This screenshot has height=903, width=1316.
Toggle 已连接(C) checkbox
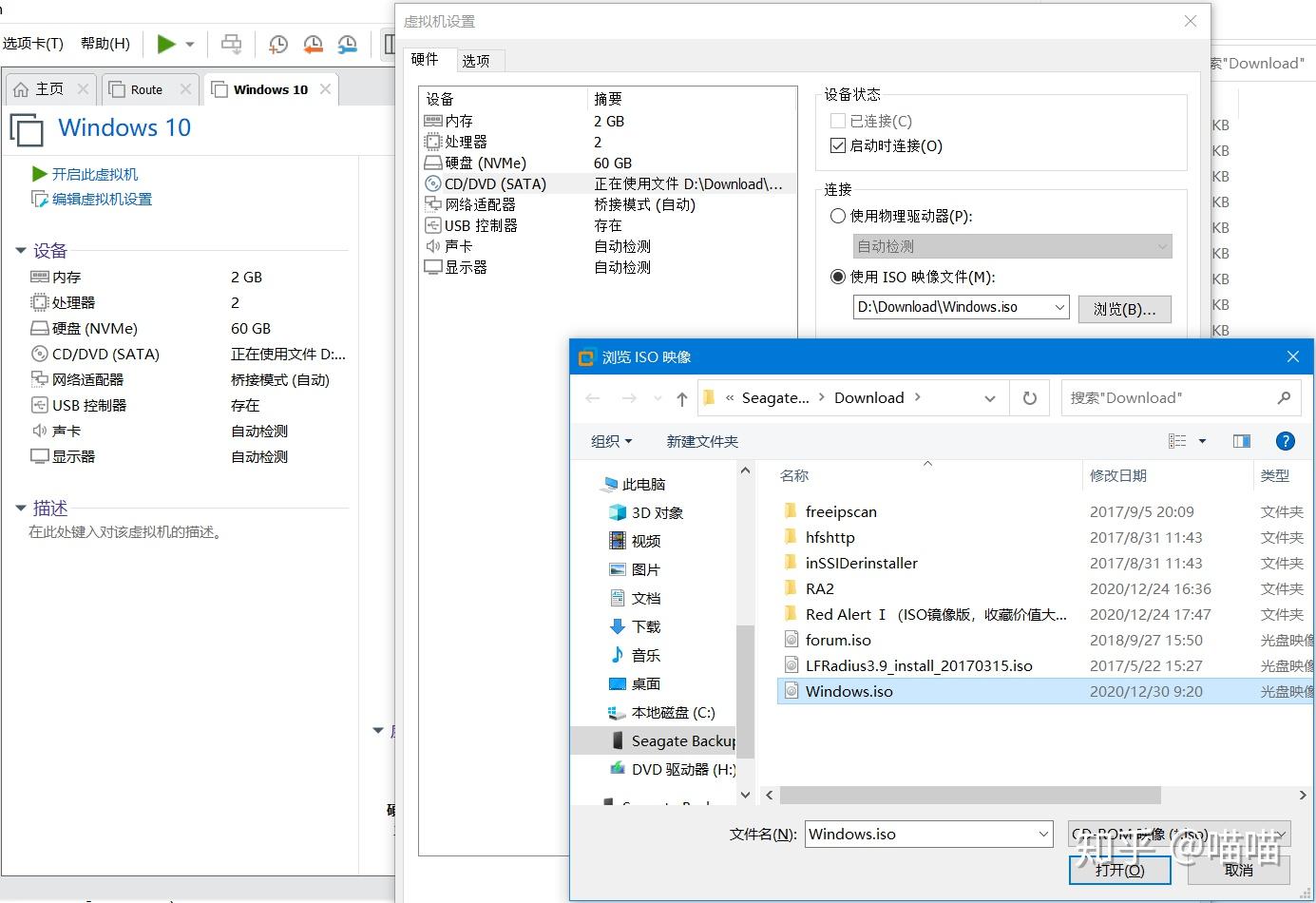tap(837, 121)
